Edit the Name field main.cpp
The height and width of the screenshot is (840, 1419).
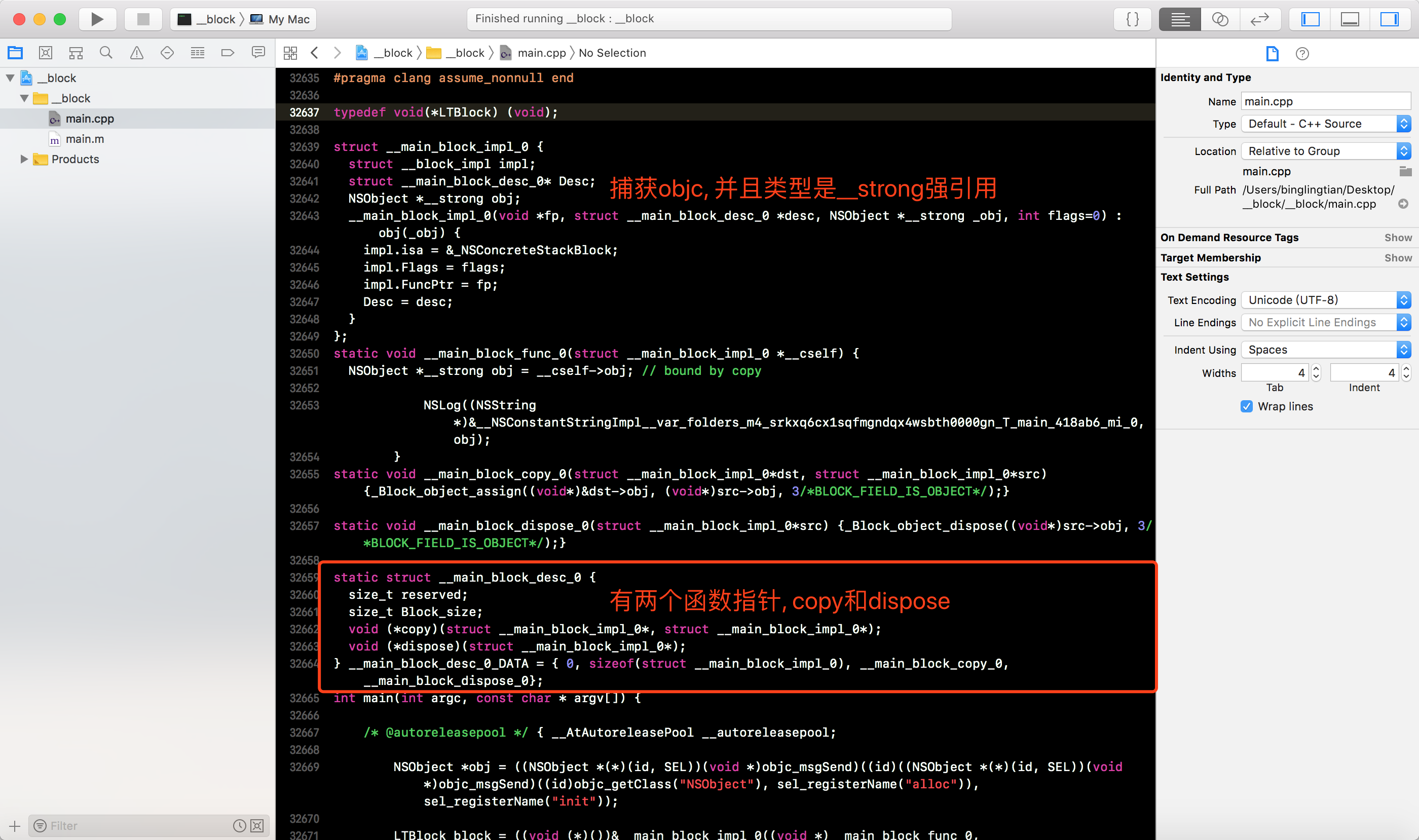tap(1326, 101)
